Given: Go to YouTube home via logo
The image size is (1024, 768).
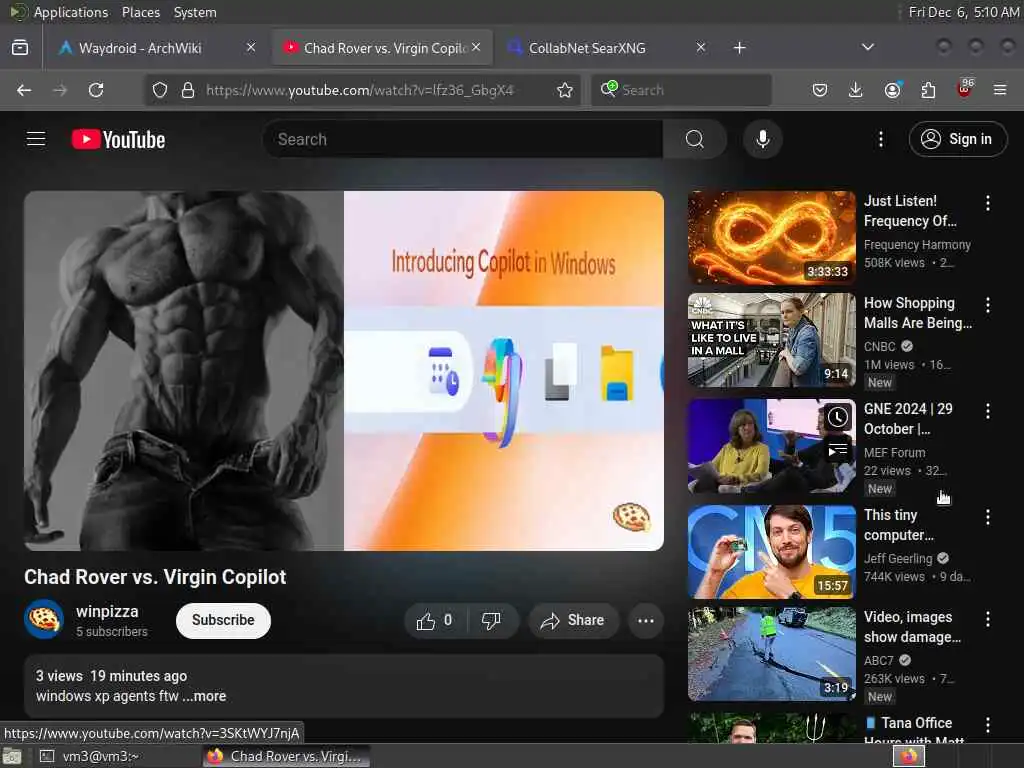Looking at the screenshot, I should [x=118, y=139].
